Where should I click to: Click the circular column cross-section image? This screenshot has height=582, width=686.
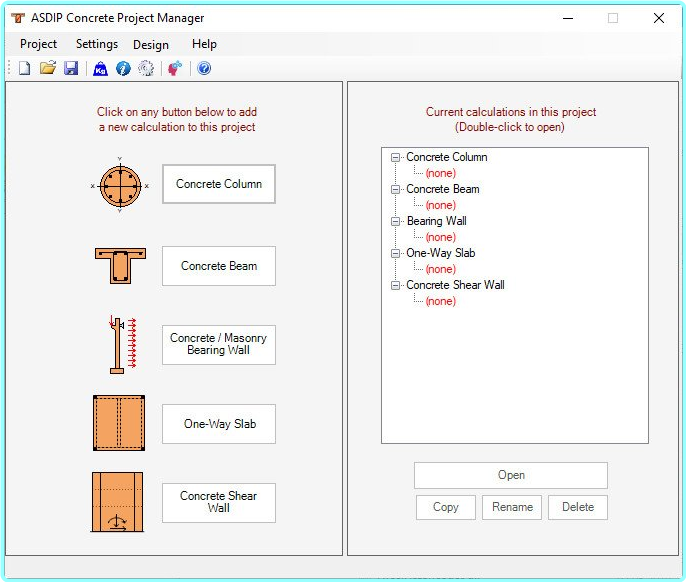coord(120,185)
